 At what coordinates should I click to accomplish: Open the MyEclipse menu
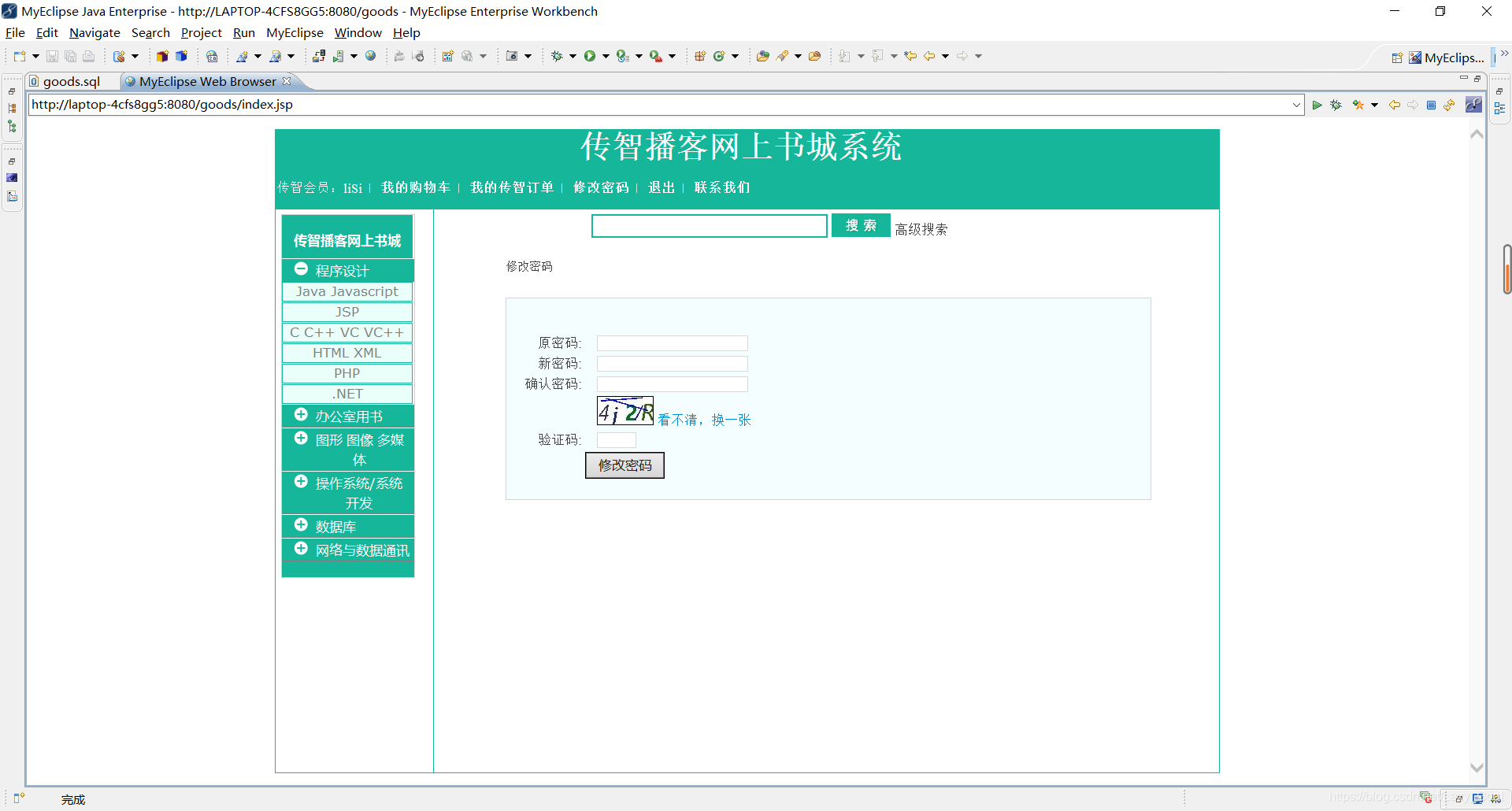295,32
